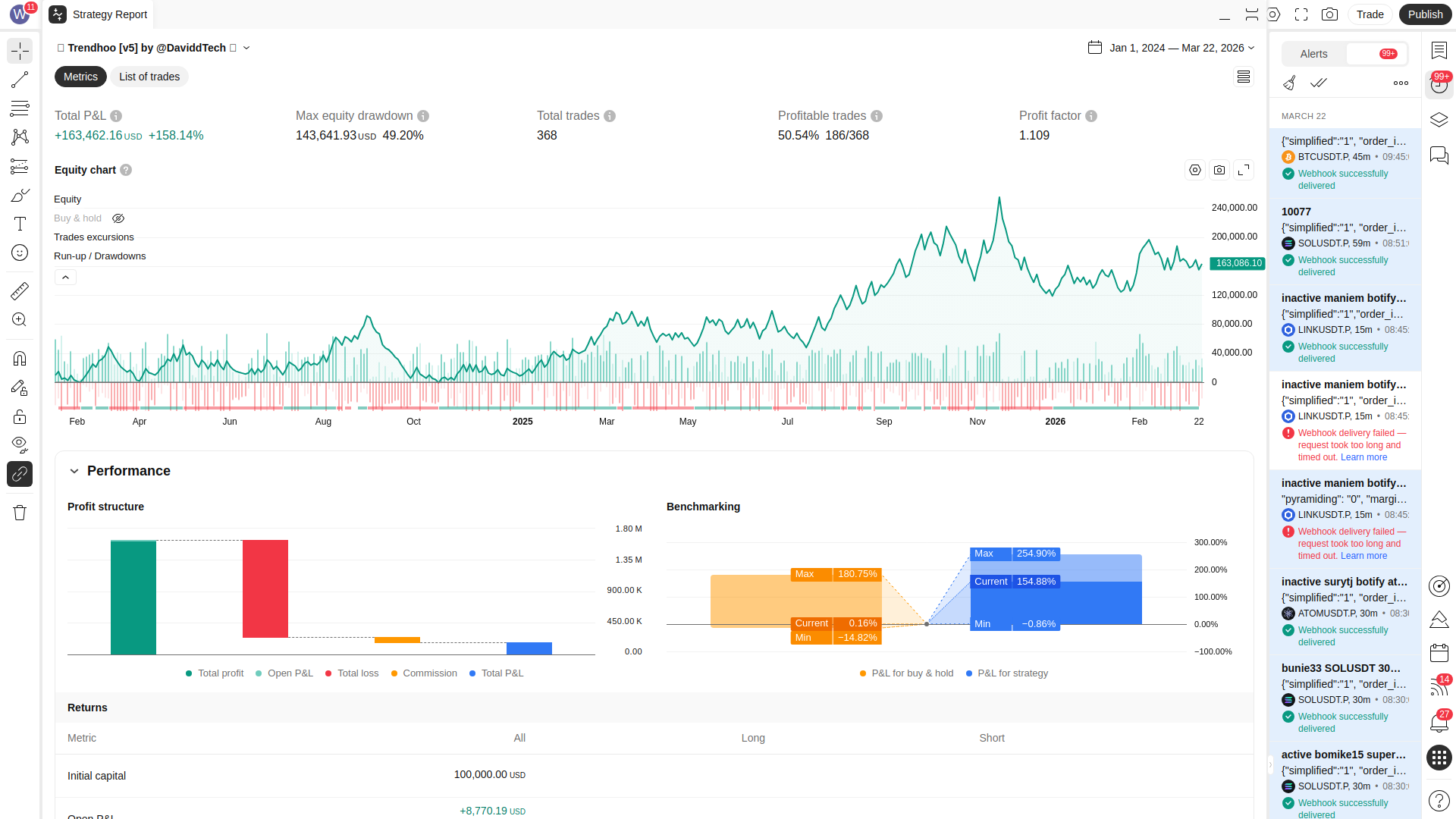The height and width of the screenshot is (819, 1456).
Task: Switch to the Metrics tab
Action: (x=80, y=77)
